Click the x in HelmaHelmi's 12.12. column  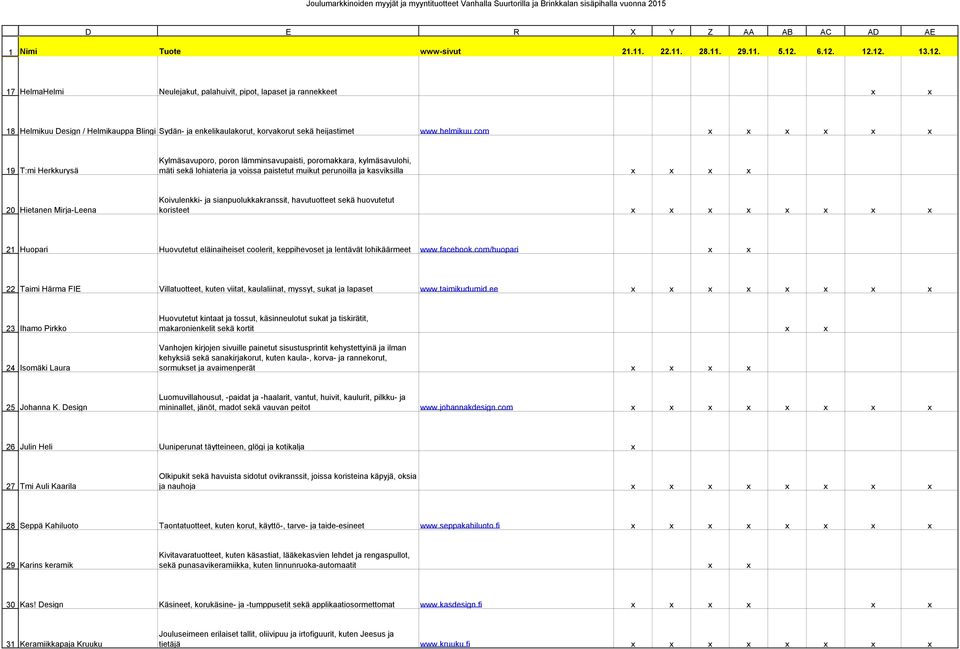[873, 92]
